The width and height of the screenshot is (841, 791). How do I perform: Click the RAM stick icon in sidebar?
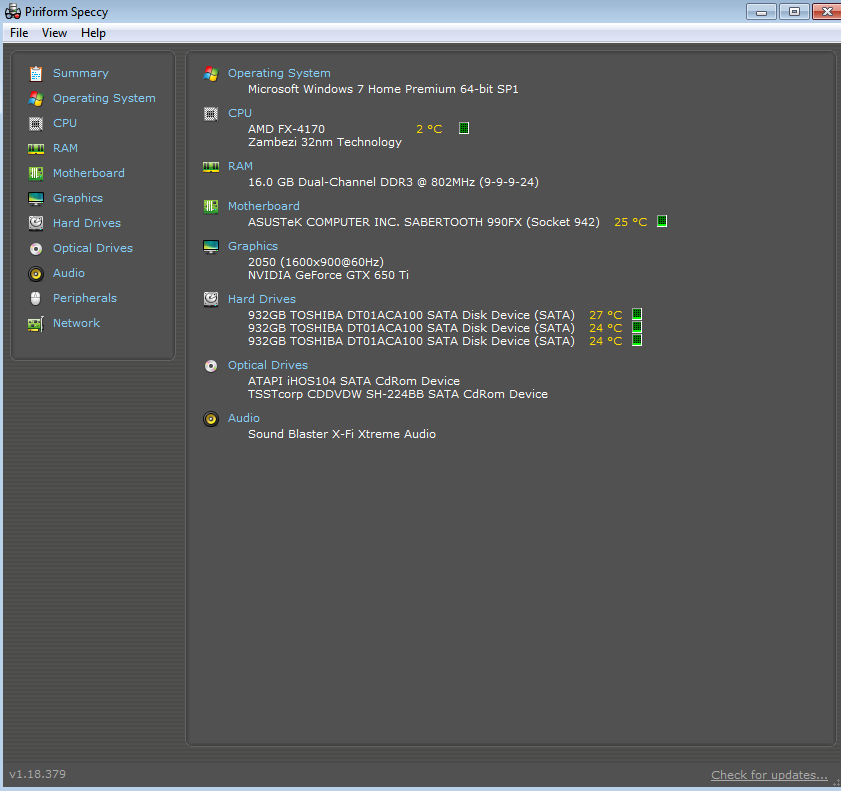(36, 149)
